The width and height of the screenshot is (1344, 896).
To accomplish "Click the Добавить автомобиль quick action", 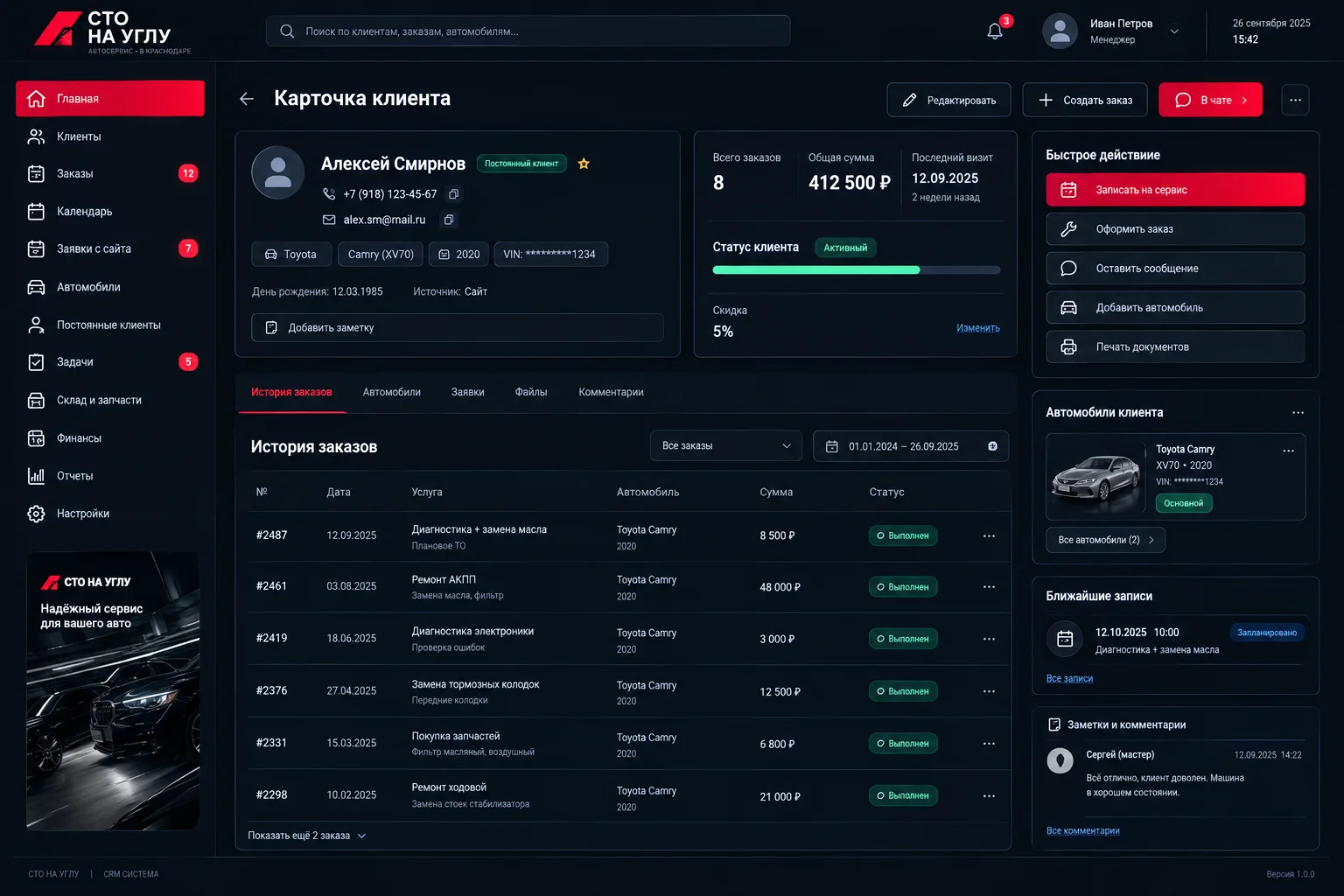I will pos(1175,307).
